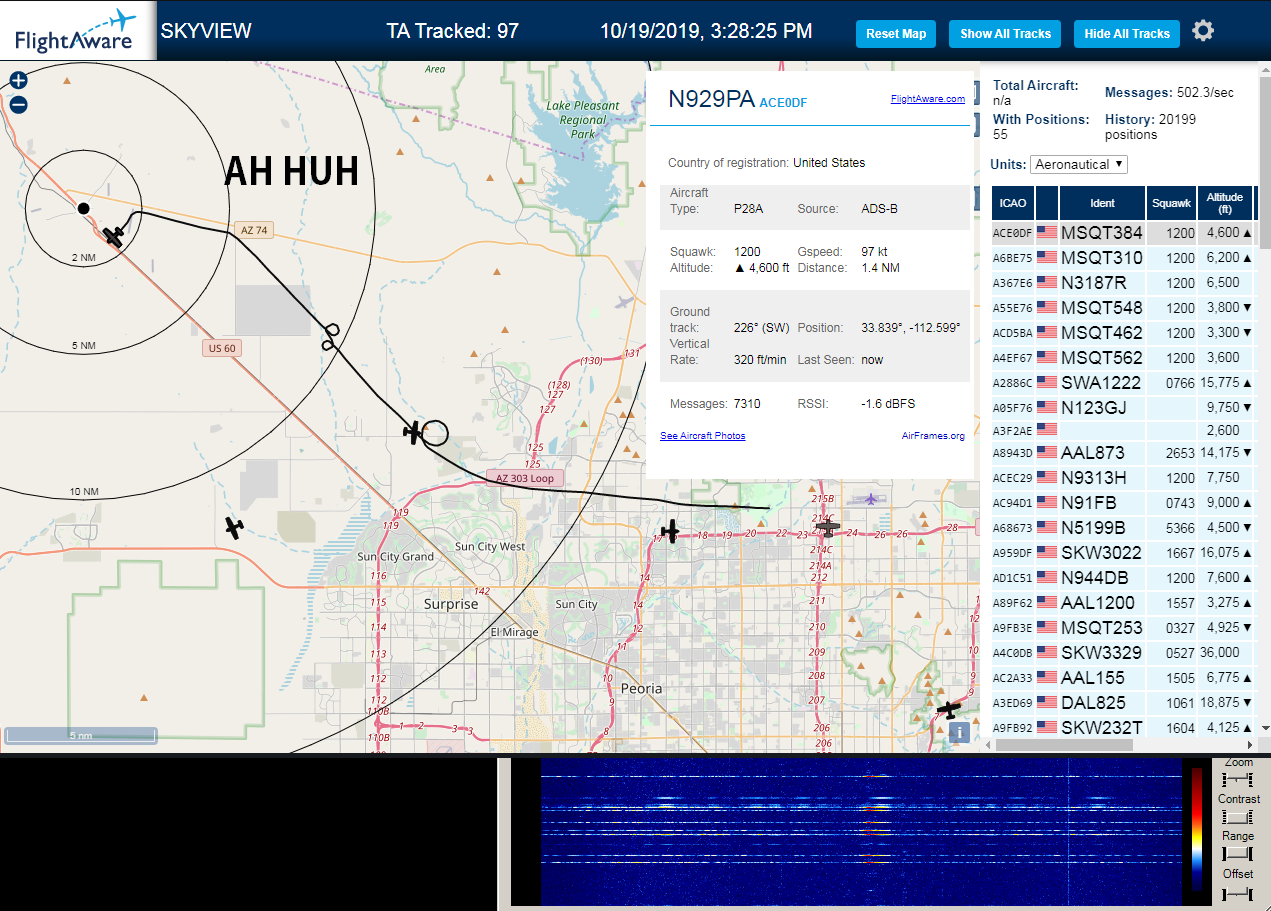The width and height of the screenshot is (1271, 911).
Task: Select the aircraft icon beside the small circle on track
Action: (x=413, y=432)
